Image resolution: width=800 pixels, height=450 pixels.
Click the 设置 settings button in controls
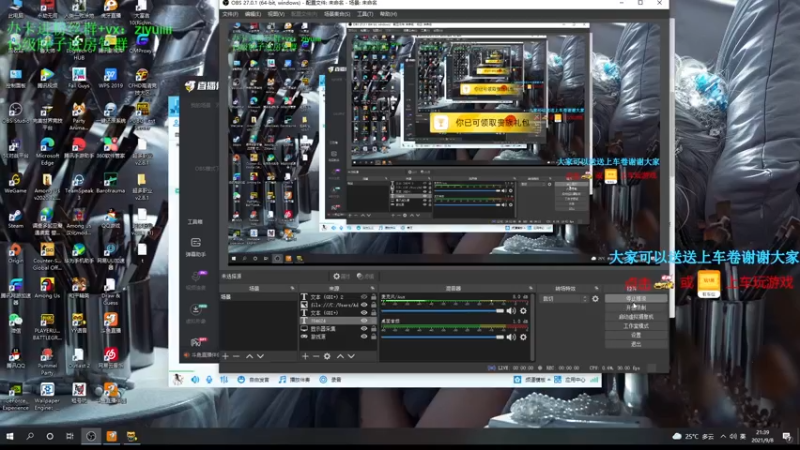tap(636, 334)
